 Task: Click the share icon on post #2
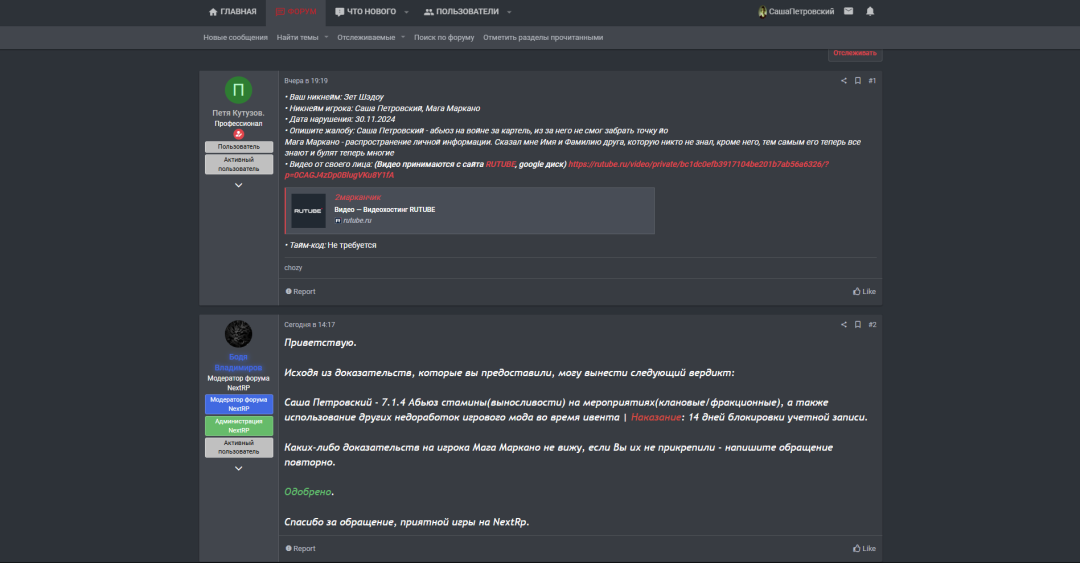pyautogui.click(x=843, y=325)
